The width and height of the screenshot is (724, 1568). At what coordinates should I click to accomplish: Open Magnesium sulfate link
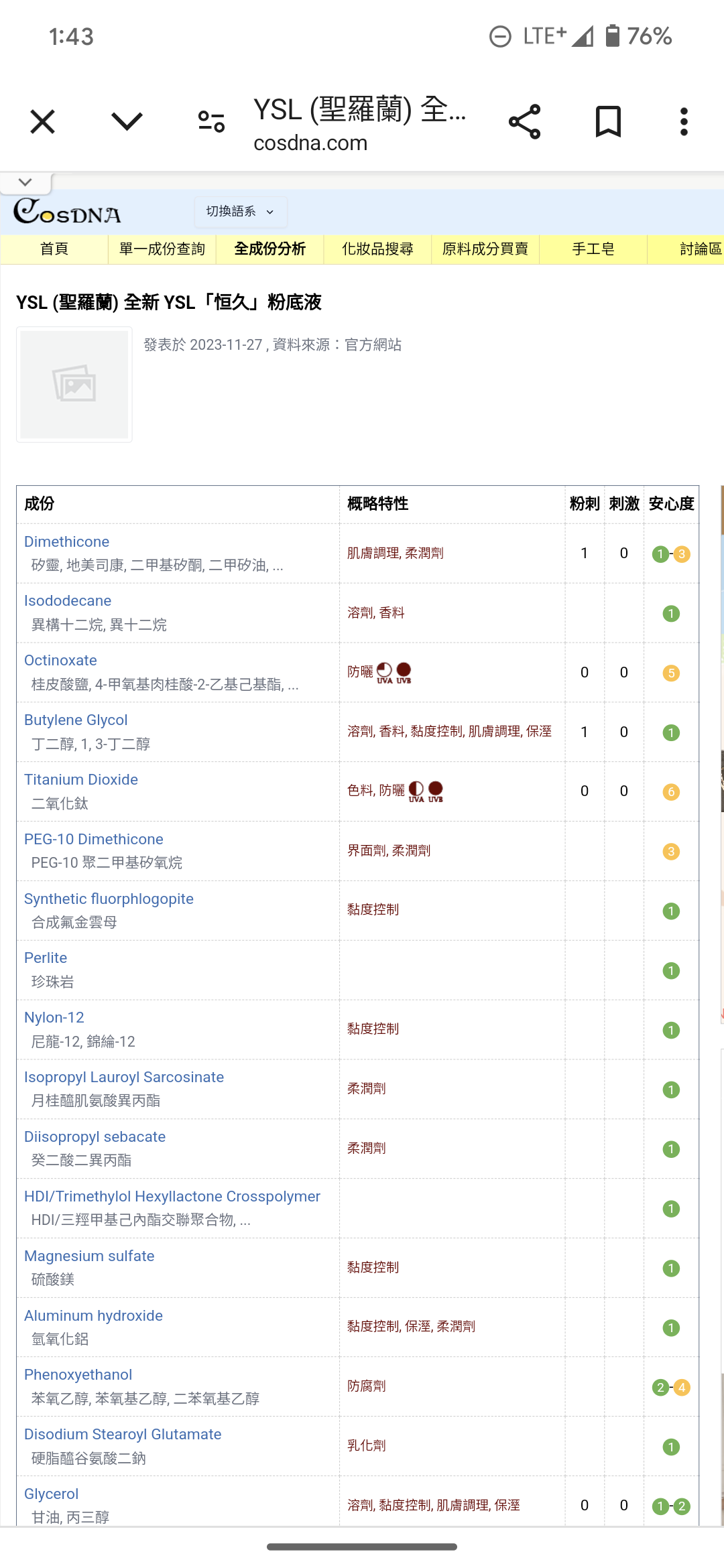click(89, 1256)
